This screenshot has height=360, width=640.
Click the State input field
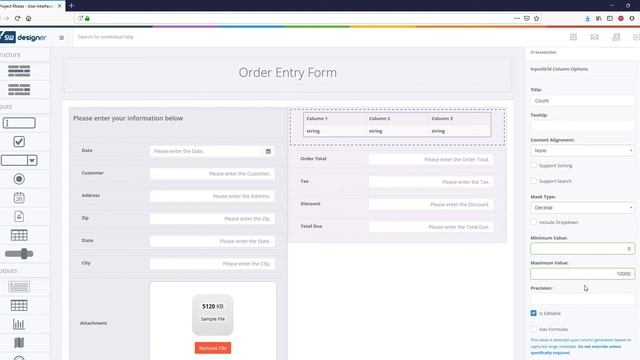point(212,241)
